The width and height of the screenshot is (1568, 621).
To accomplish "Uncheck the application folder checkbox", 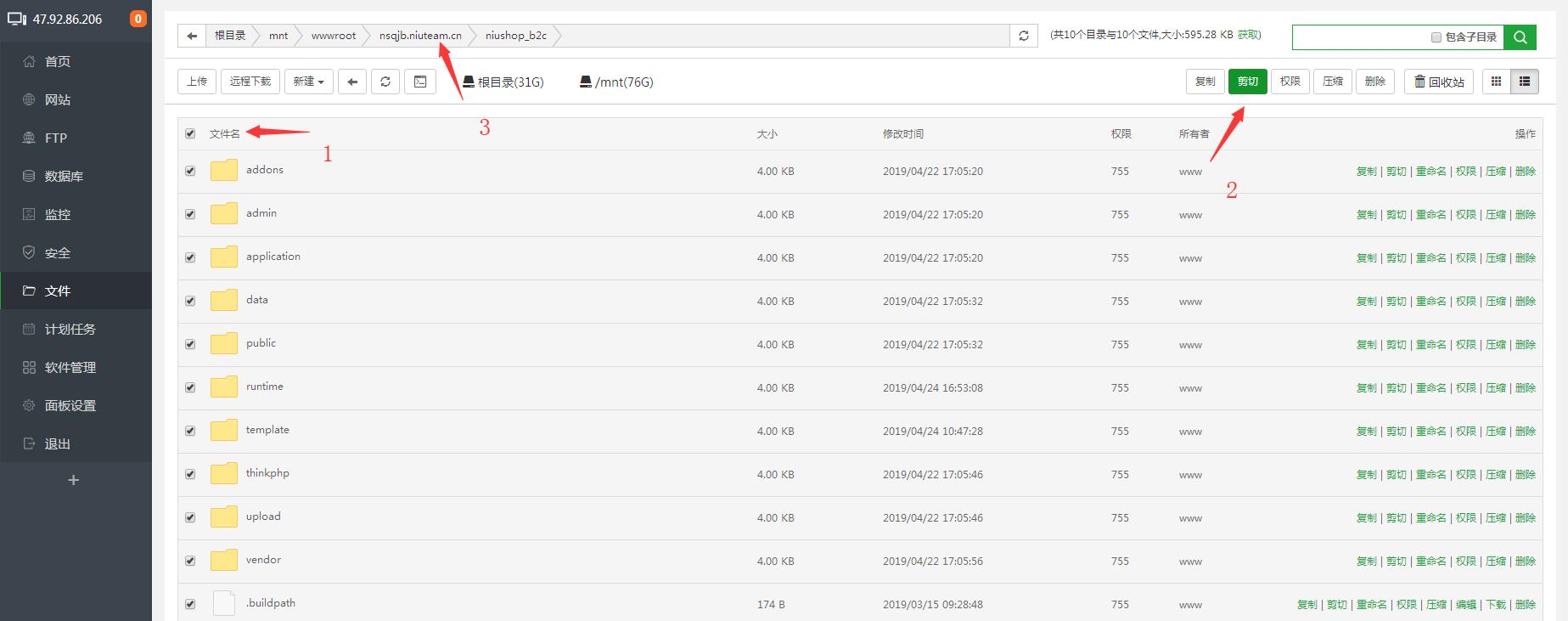I will point(190,257).
